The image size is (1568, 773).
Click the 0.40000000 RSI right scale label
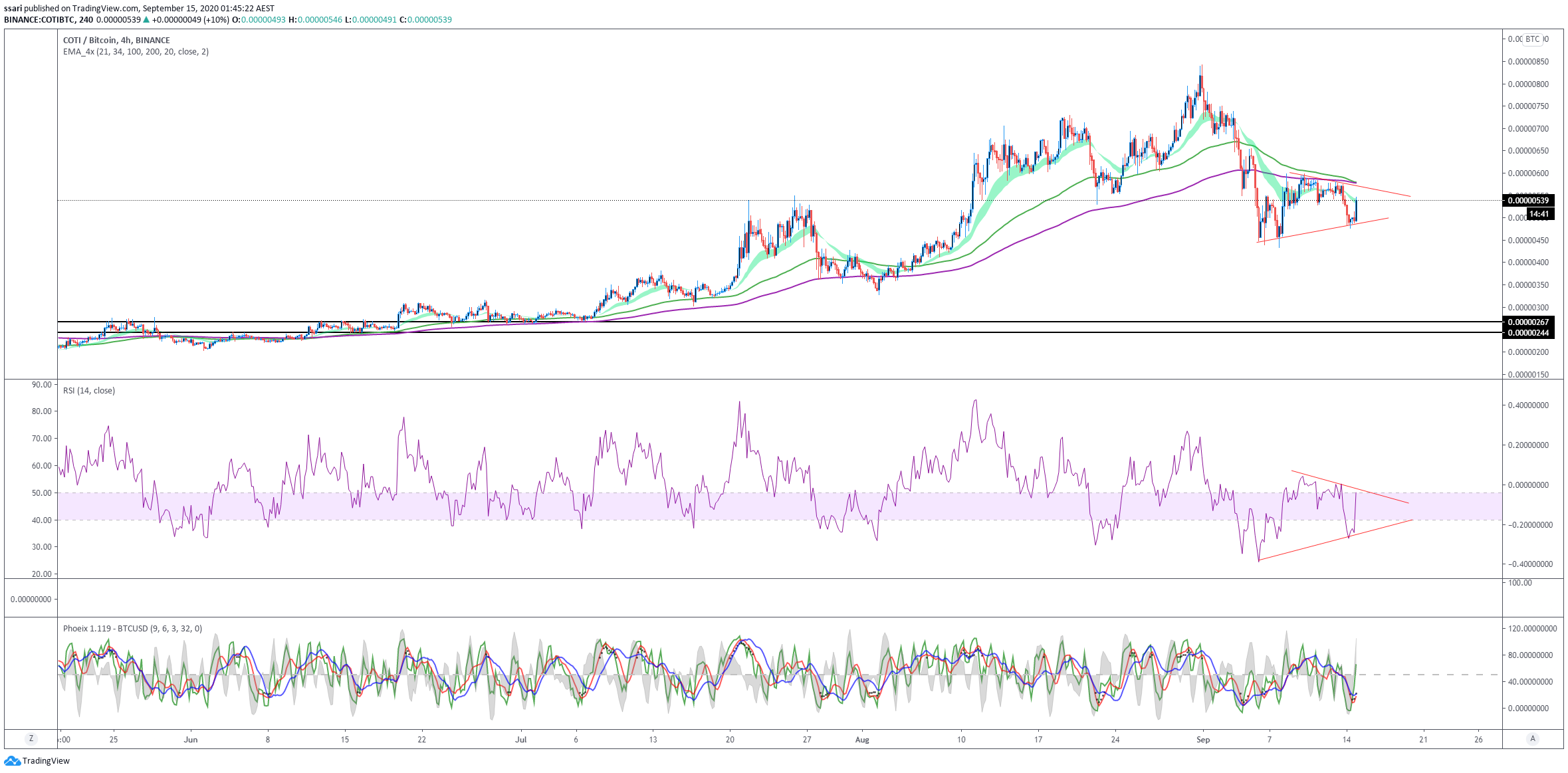coord(1528,405)
